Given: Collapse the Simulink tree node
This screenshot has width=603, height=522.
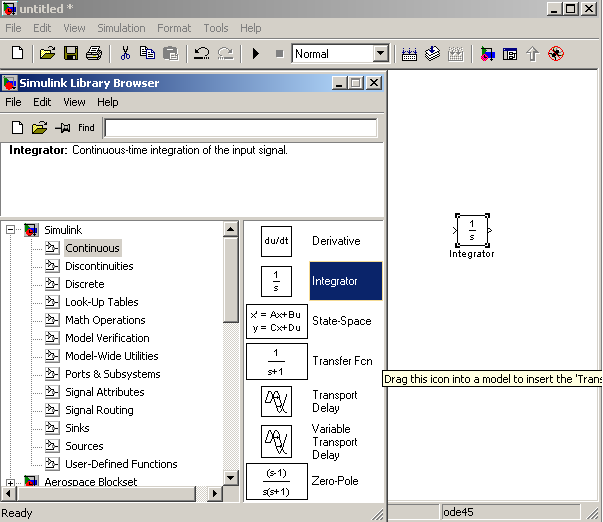Looking at the screenshot, I should pyautogui.click(x=10, y=230).
